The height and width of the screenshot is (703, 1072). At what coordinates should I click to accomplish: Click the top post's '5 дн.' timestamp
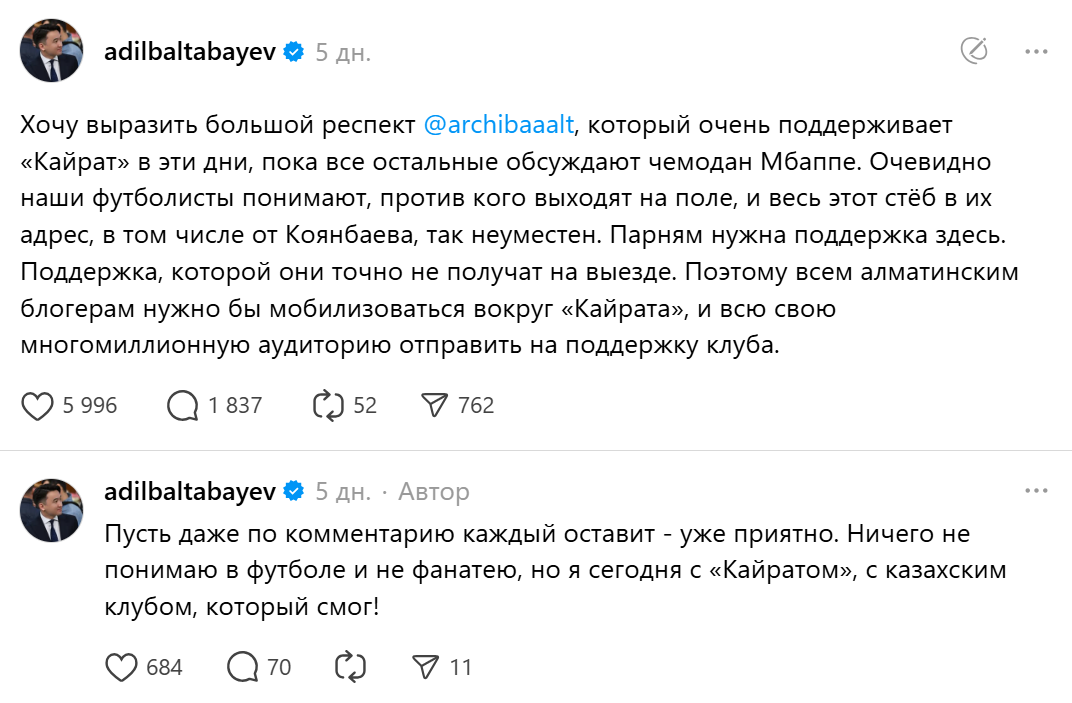point(343,52)
